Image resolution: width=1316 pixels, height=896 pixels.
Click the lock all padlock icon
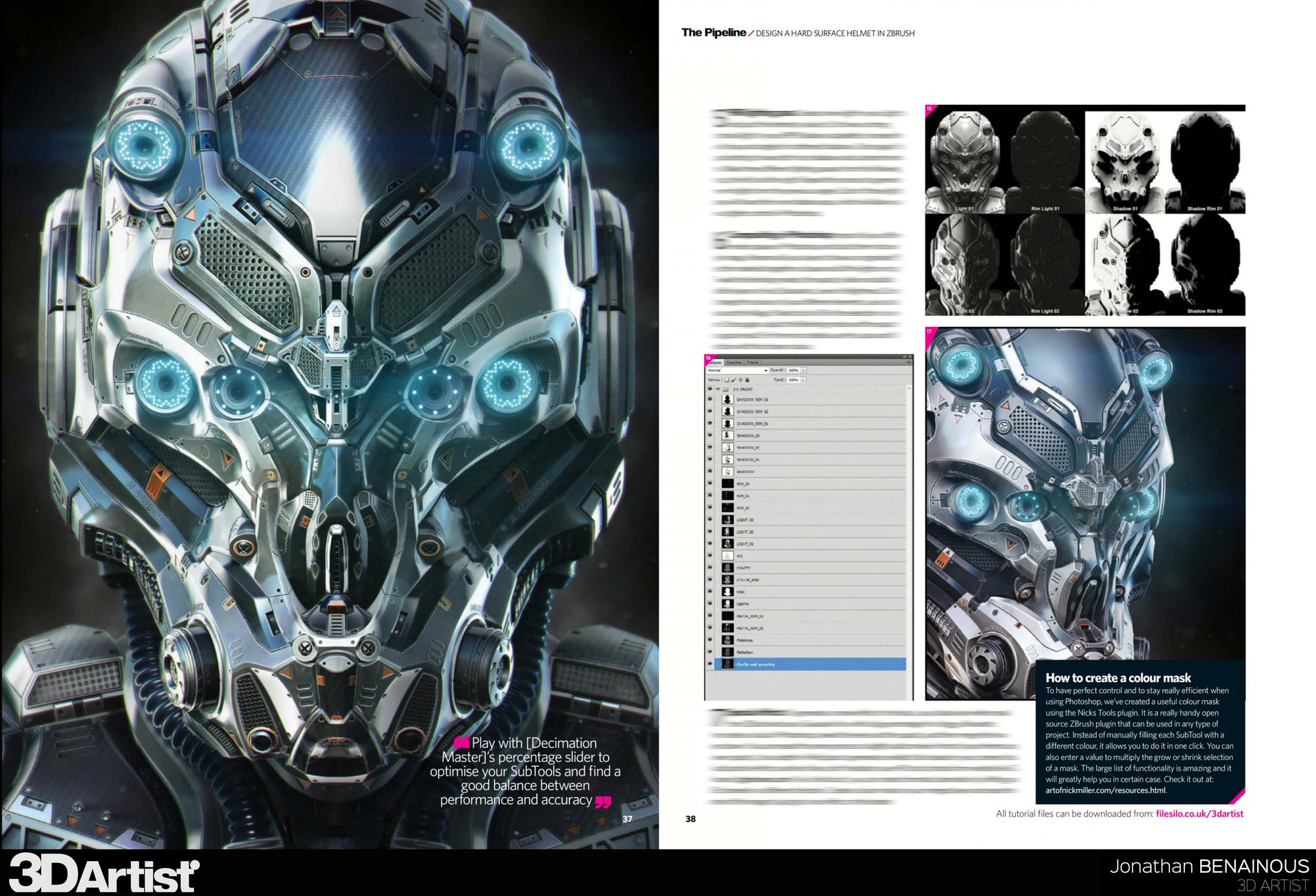pos(747,380)
